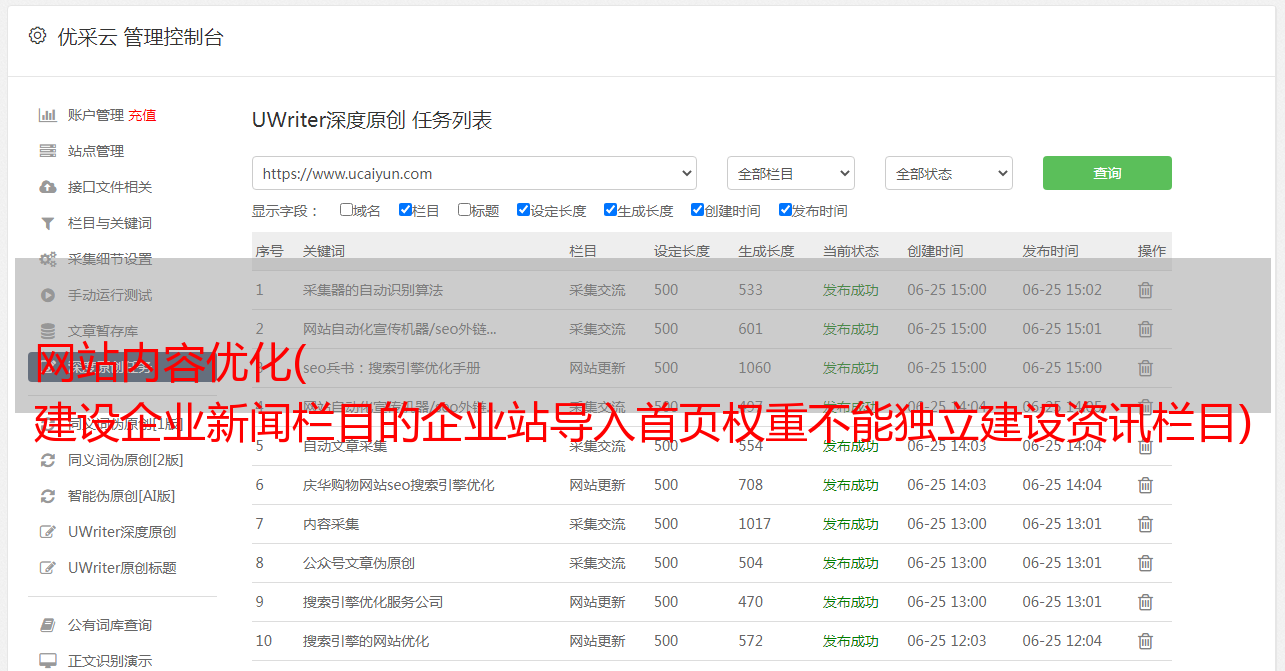Open the site URL dropdown

(474, 173)
